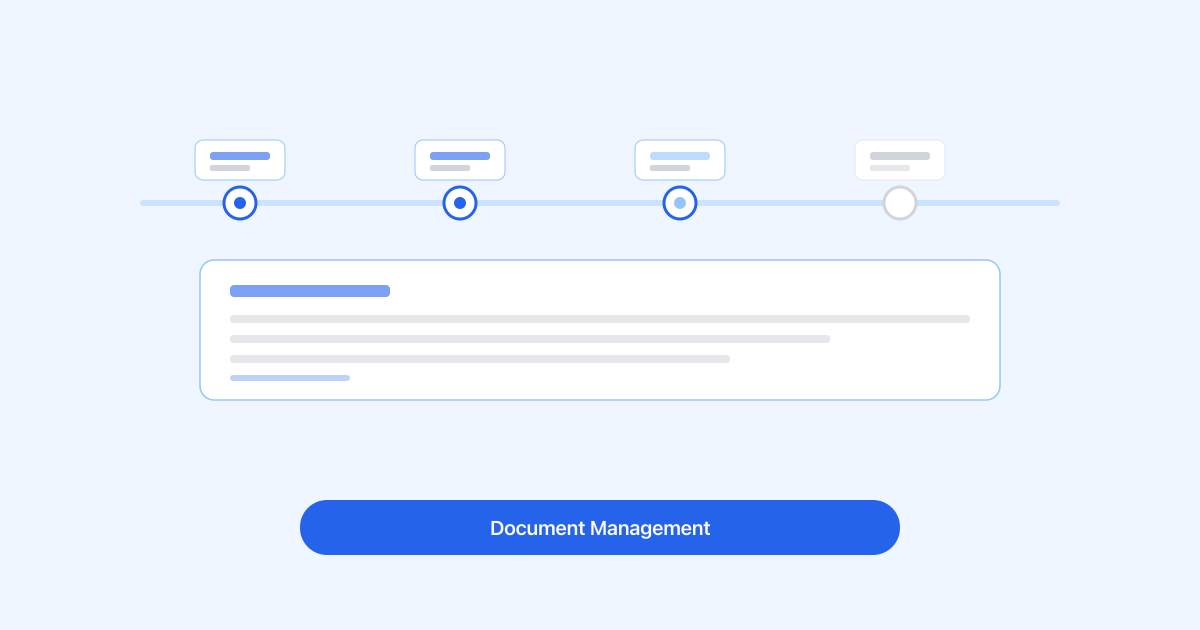Select the third step with light blue dot
Viewport: 1200px width, 630px height.
pos(680,203)
